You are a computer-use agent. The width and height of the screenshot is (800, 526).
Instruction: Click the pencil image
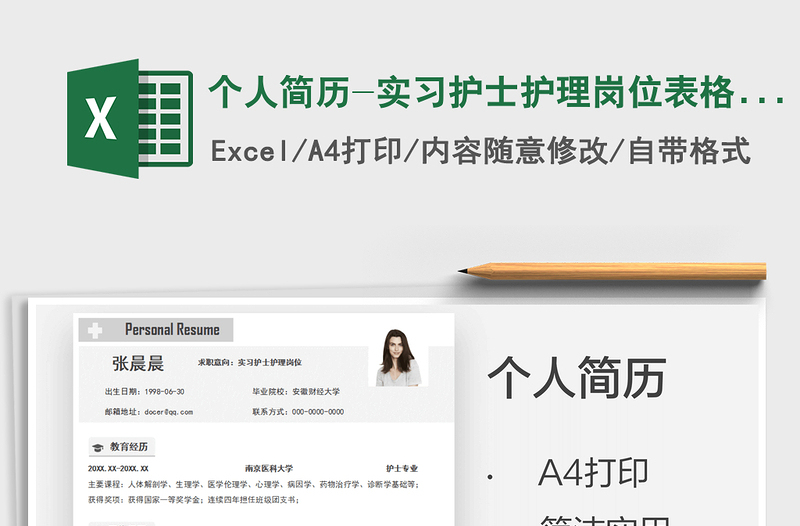click(612, 270)
